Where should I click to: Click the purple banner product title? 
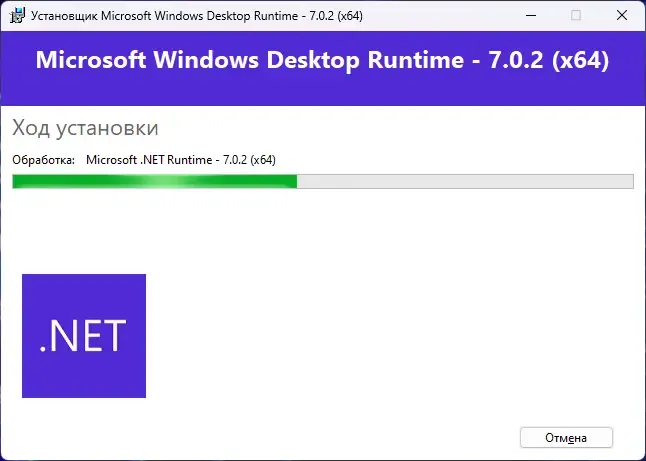pos(322,60)
